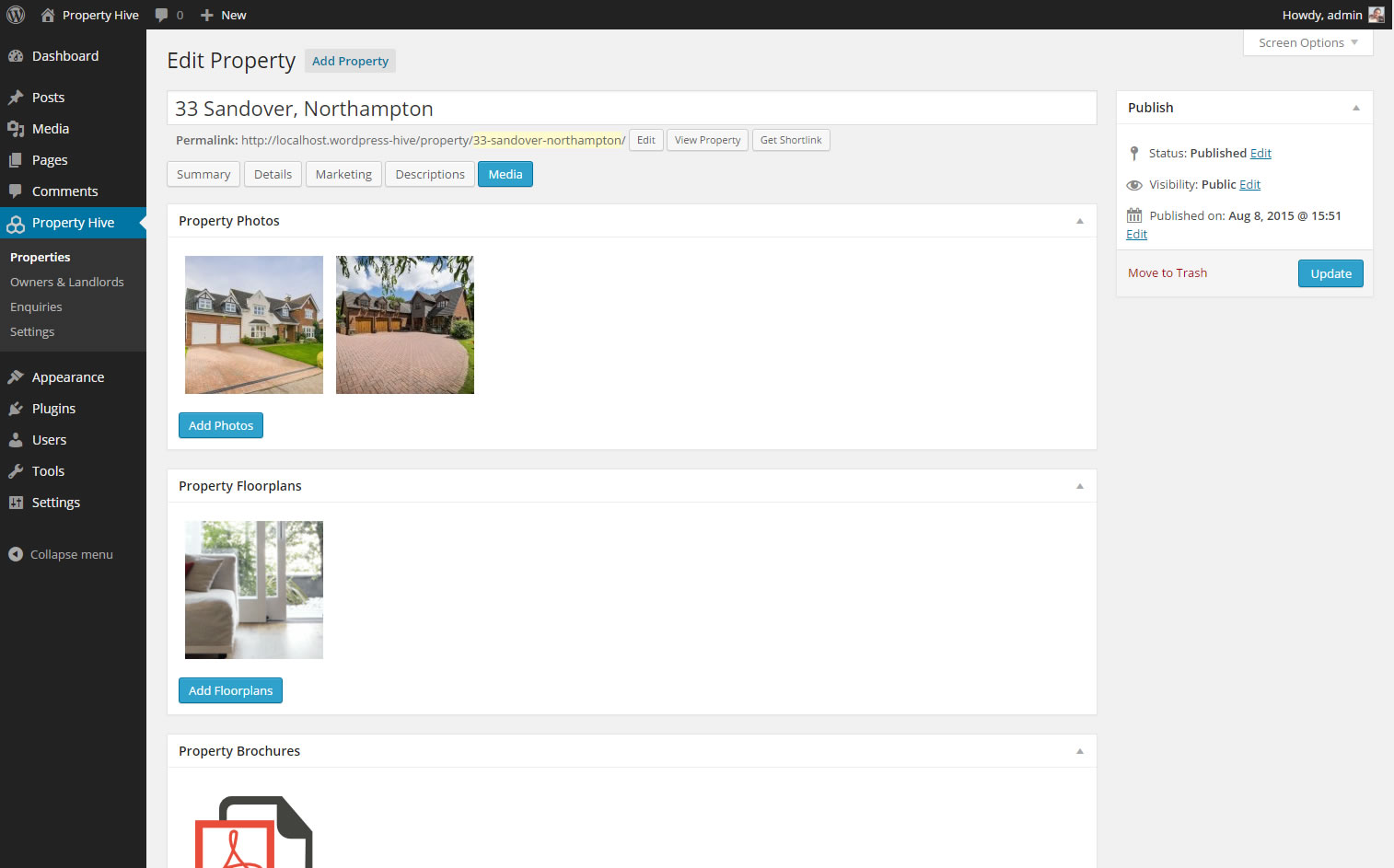This screenshot has height=868, width=1394.
Task: Click the Media library icon
Action: point(16,129)
